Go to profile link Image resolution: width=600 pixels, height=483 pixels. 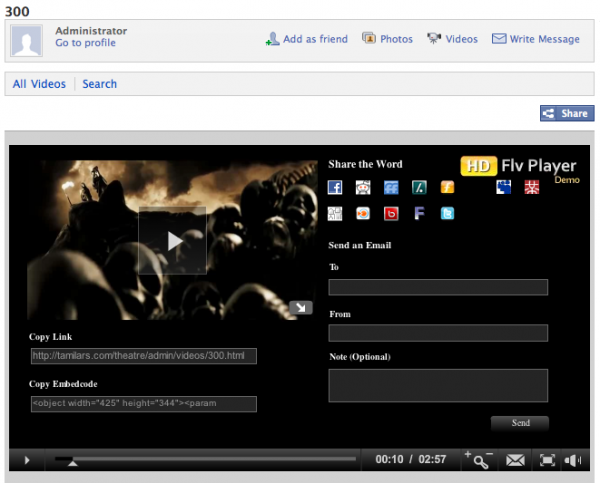click(85, 43)
